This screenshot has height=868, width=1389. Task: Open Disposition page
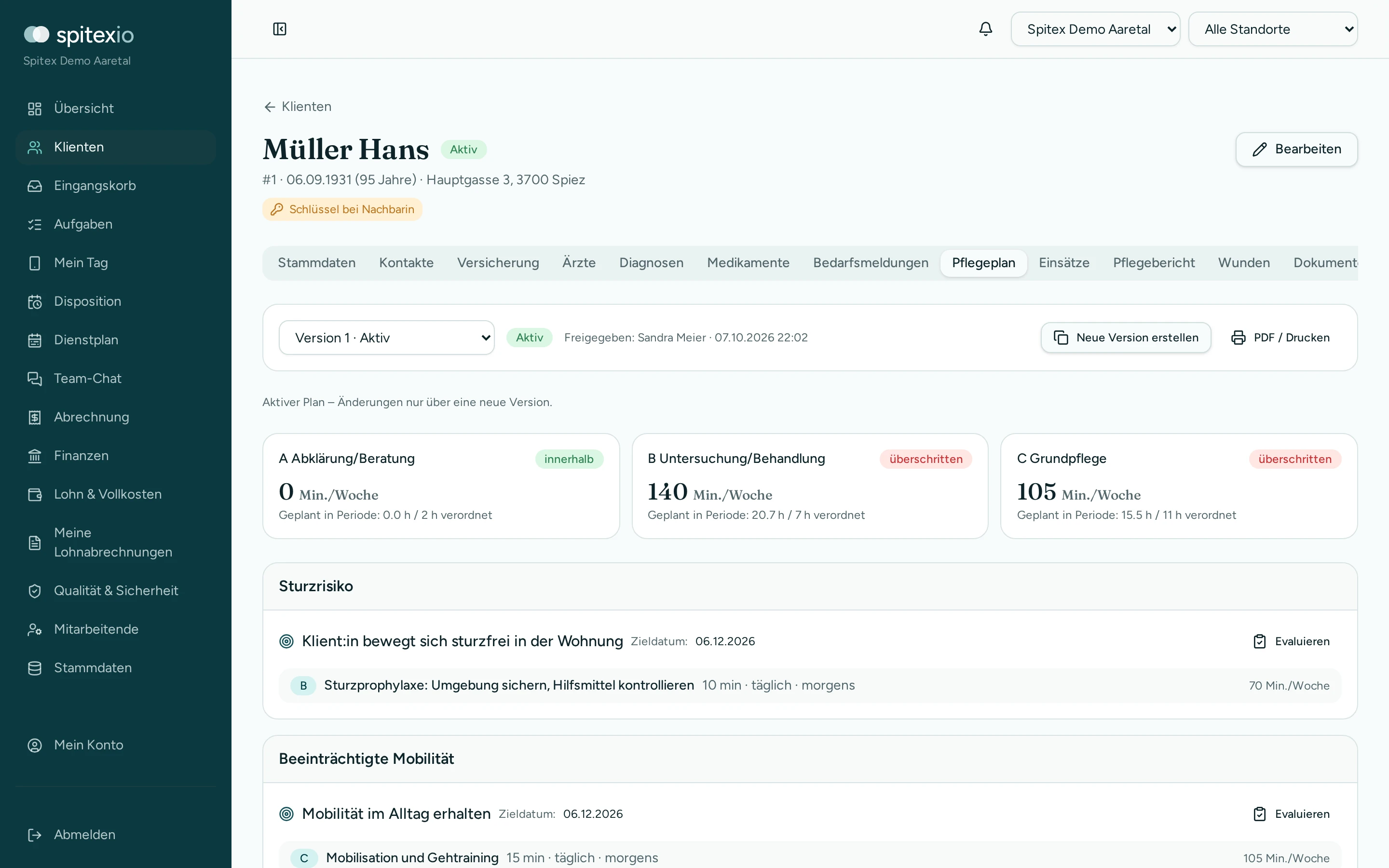[x=115, y=301]
